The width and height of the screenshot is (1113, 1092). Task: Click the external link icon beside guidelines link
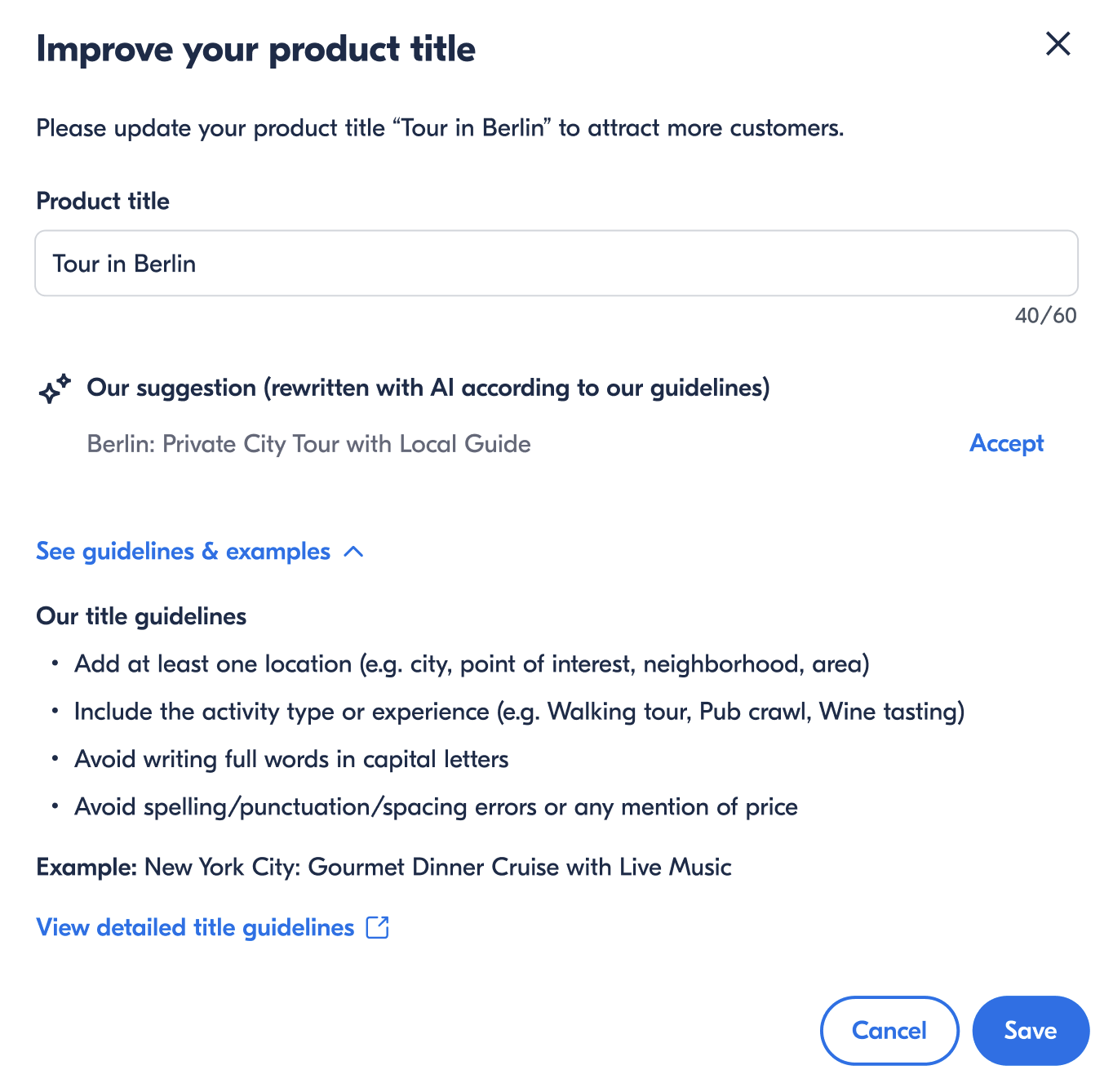[377, 927]
